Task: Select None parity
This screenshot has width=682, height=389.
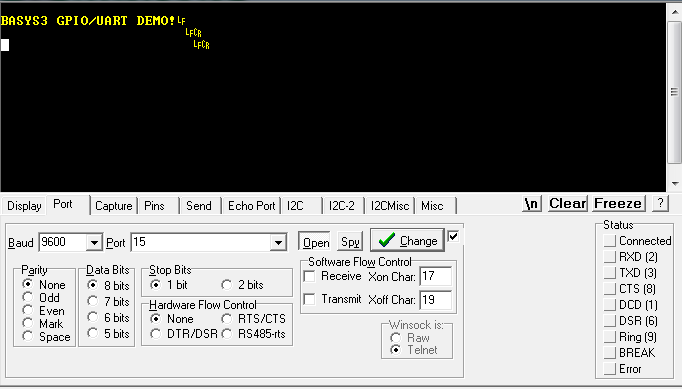Action: click(x=44, y=285)
